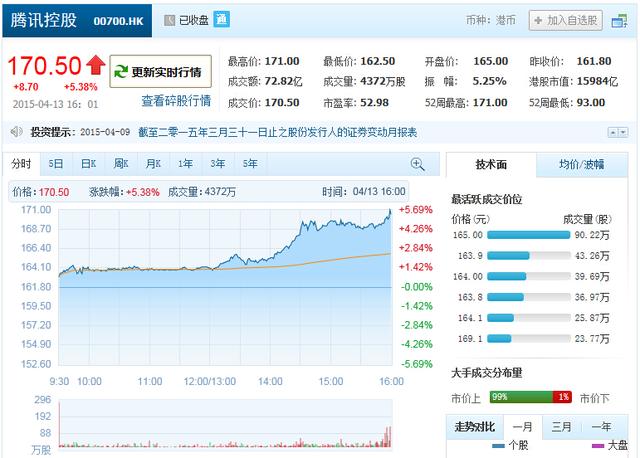Click the speaker icon beside 投资提示
The height and width of the screenshot is (458, 640).
[x=17, y=132]
